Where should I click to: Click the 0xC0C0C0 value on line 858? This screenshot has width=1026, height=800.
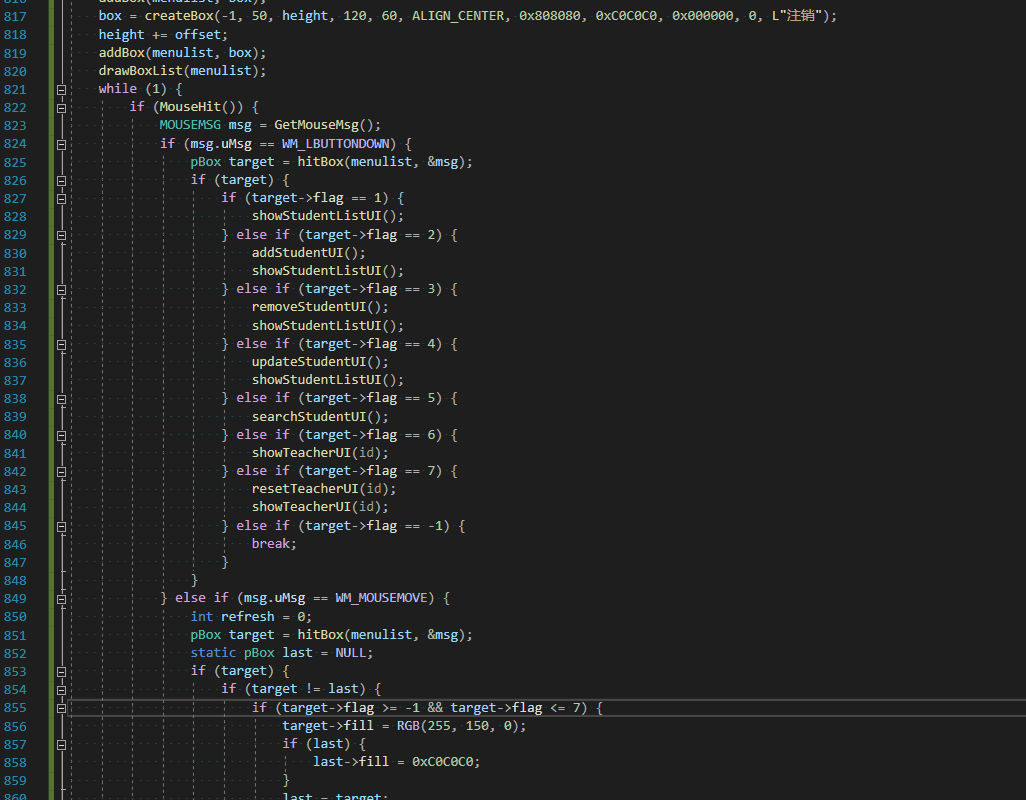tap(442, 762)
